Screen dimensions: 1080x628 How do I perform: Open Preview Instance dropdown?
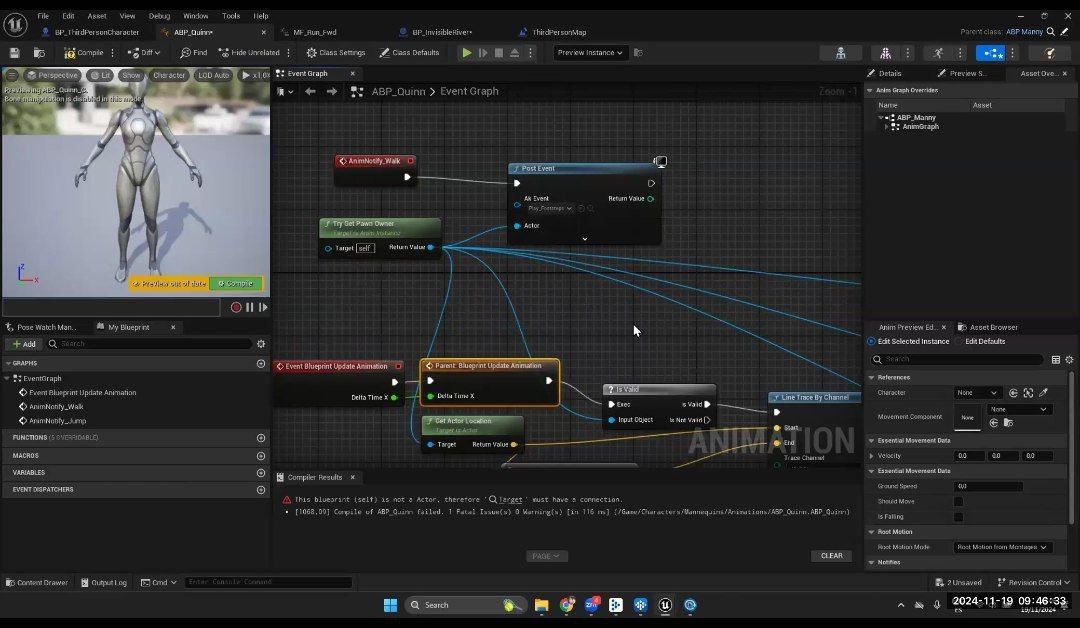point(590,52)
